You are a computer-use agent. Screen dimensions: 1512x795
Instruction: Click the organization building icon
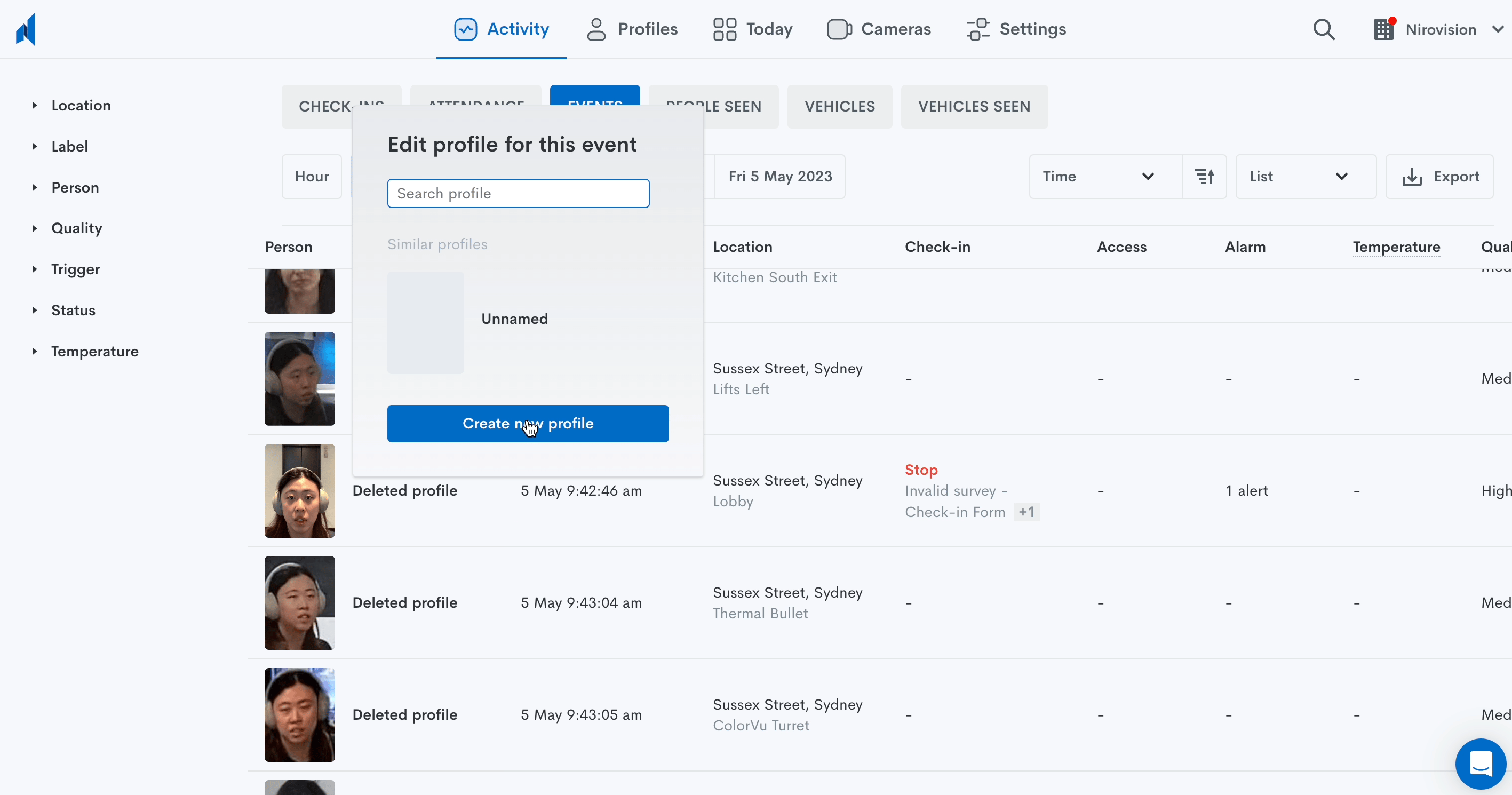(x=1383, y=29)
